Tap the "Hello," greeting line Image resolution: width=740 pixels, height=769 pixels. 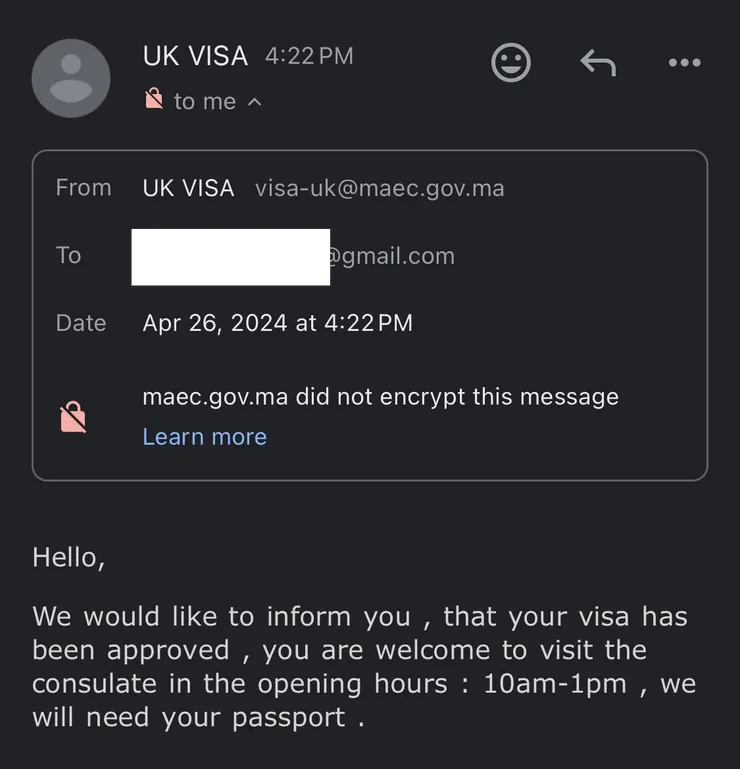[x=69, y=557]
